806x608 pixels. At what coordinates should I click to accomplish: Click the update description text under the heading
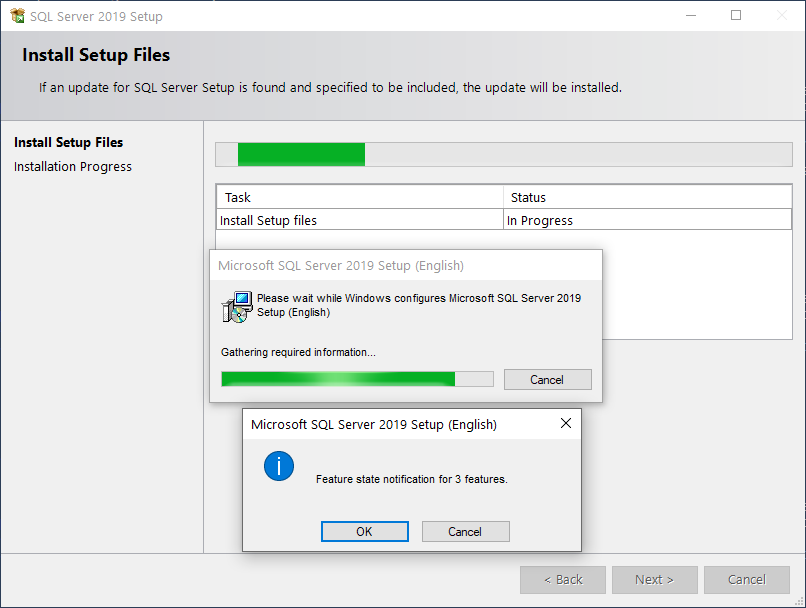[330, 87]
